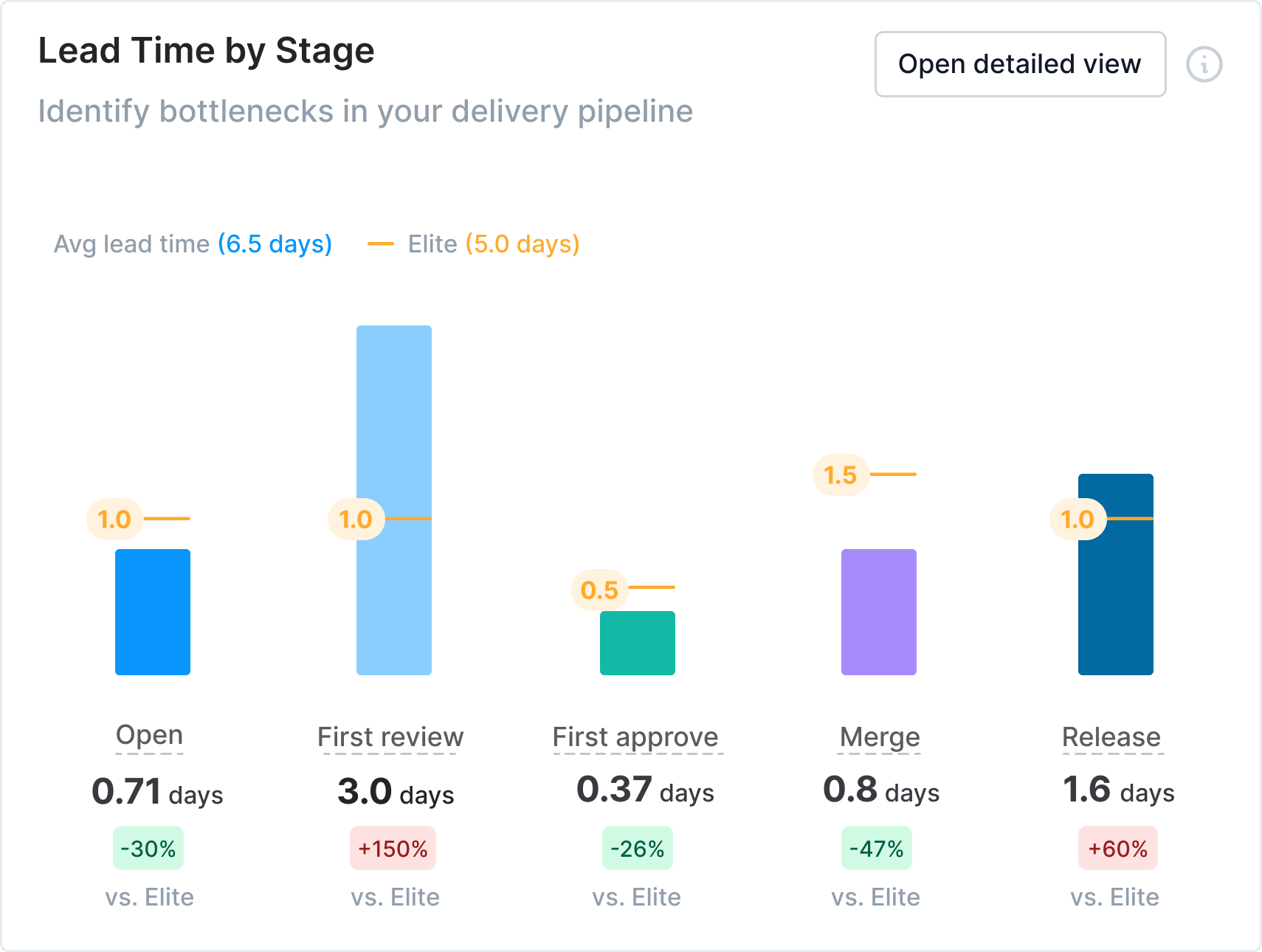
Task: Click the info icon next to detailed view
Action: (x=1204, y=65)
